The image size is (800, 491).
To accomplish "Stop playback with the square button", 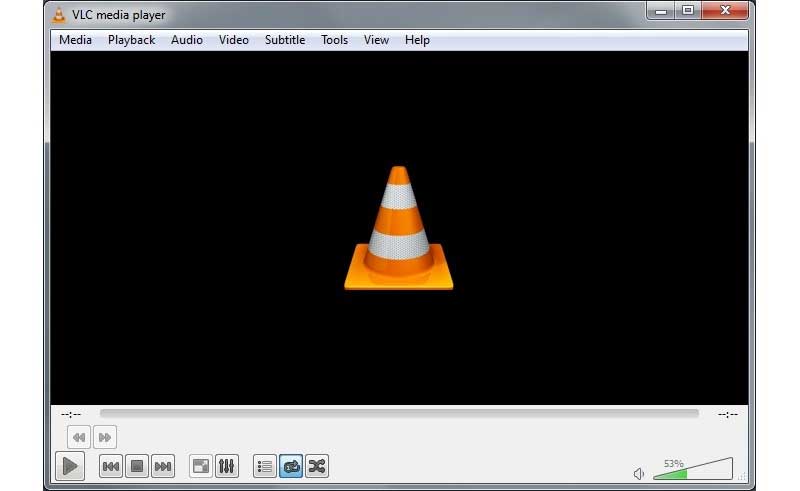I will point(137,466).
